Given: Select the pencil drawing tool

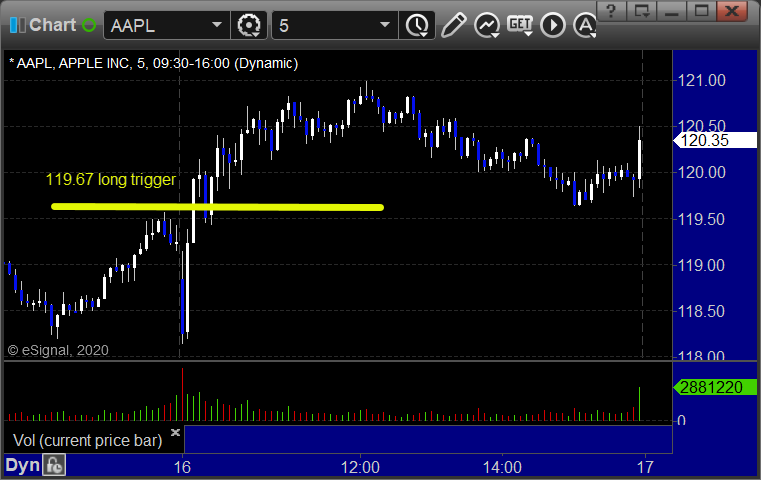Looking at the screenshot, I should [x=453, y=25].
